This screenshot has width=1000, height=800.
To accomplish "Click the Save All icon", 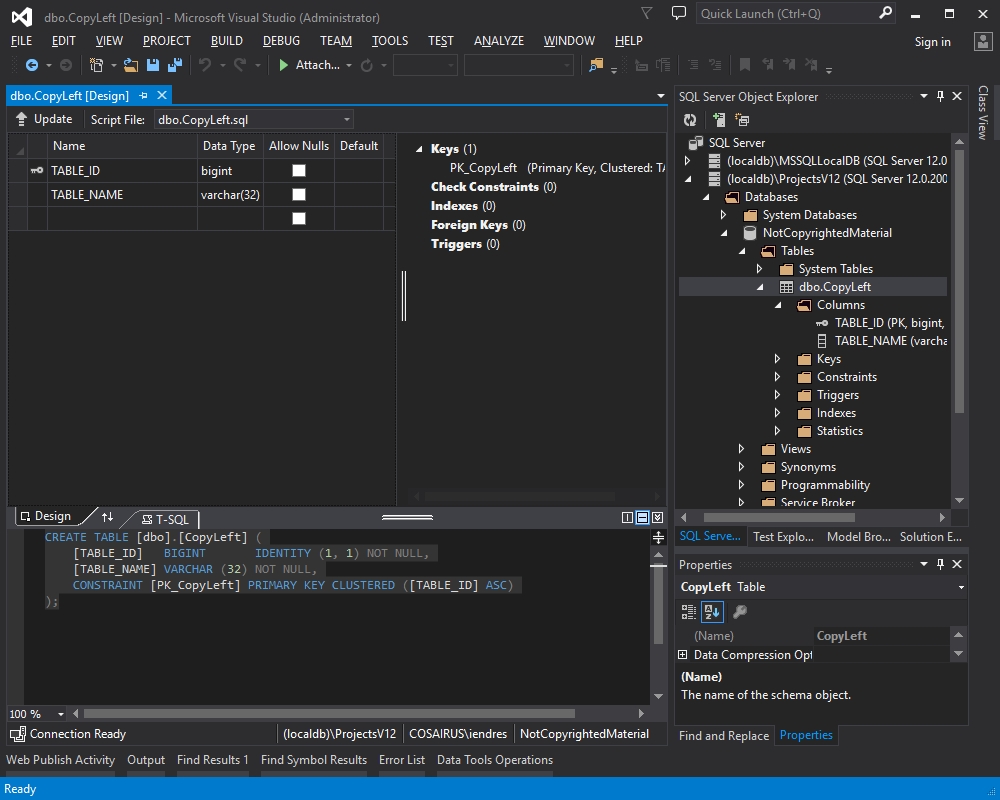I will point(174,65).
